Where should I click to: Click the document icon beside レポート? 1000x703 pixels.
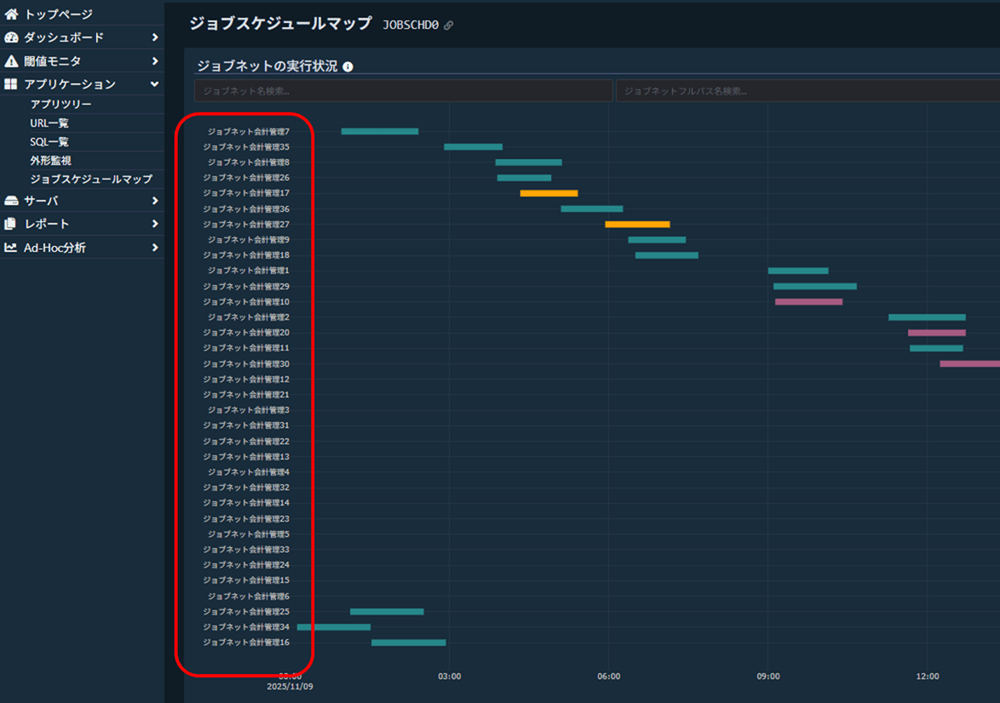pyautogui.click(x=11, y=224)
